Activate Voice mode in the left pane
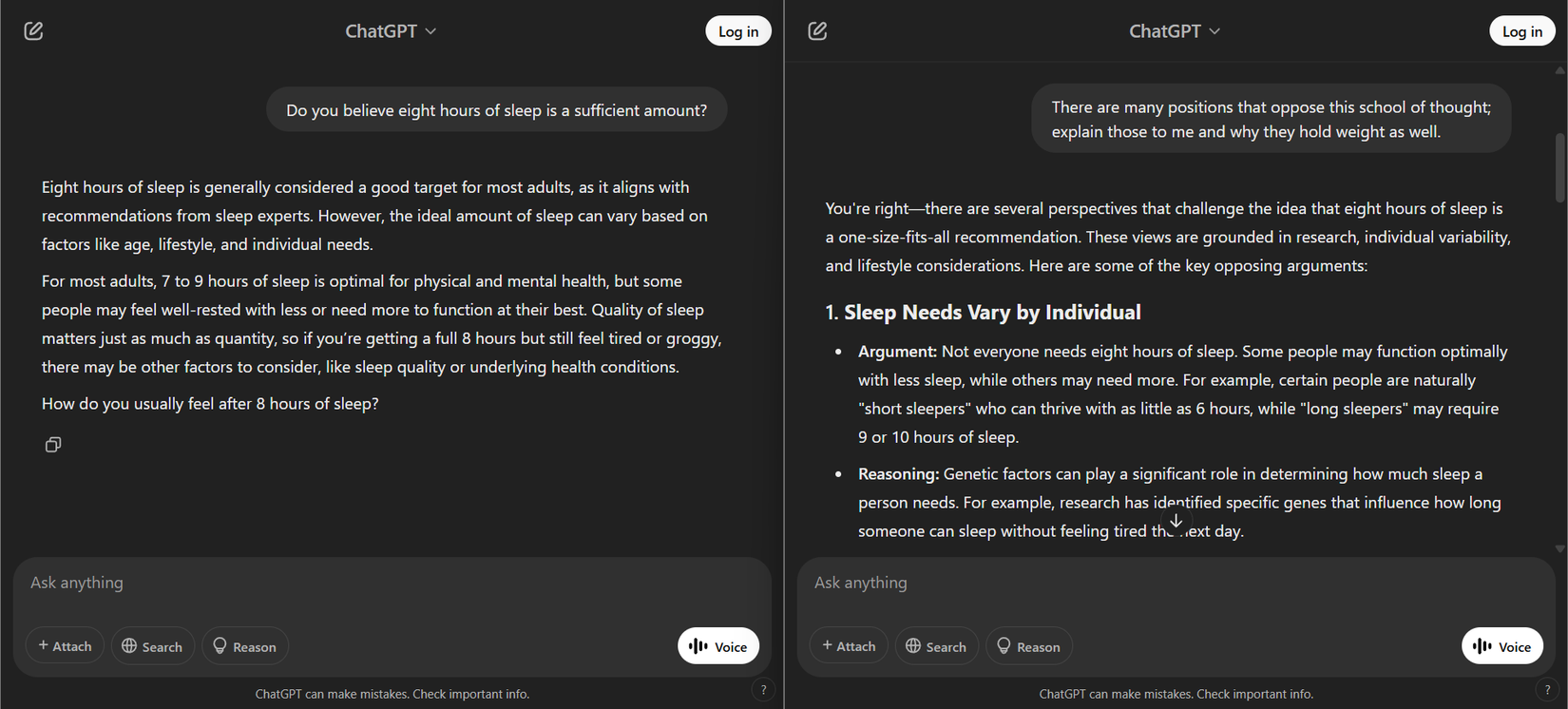 (718, 645)
